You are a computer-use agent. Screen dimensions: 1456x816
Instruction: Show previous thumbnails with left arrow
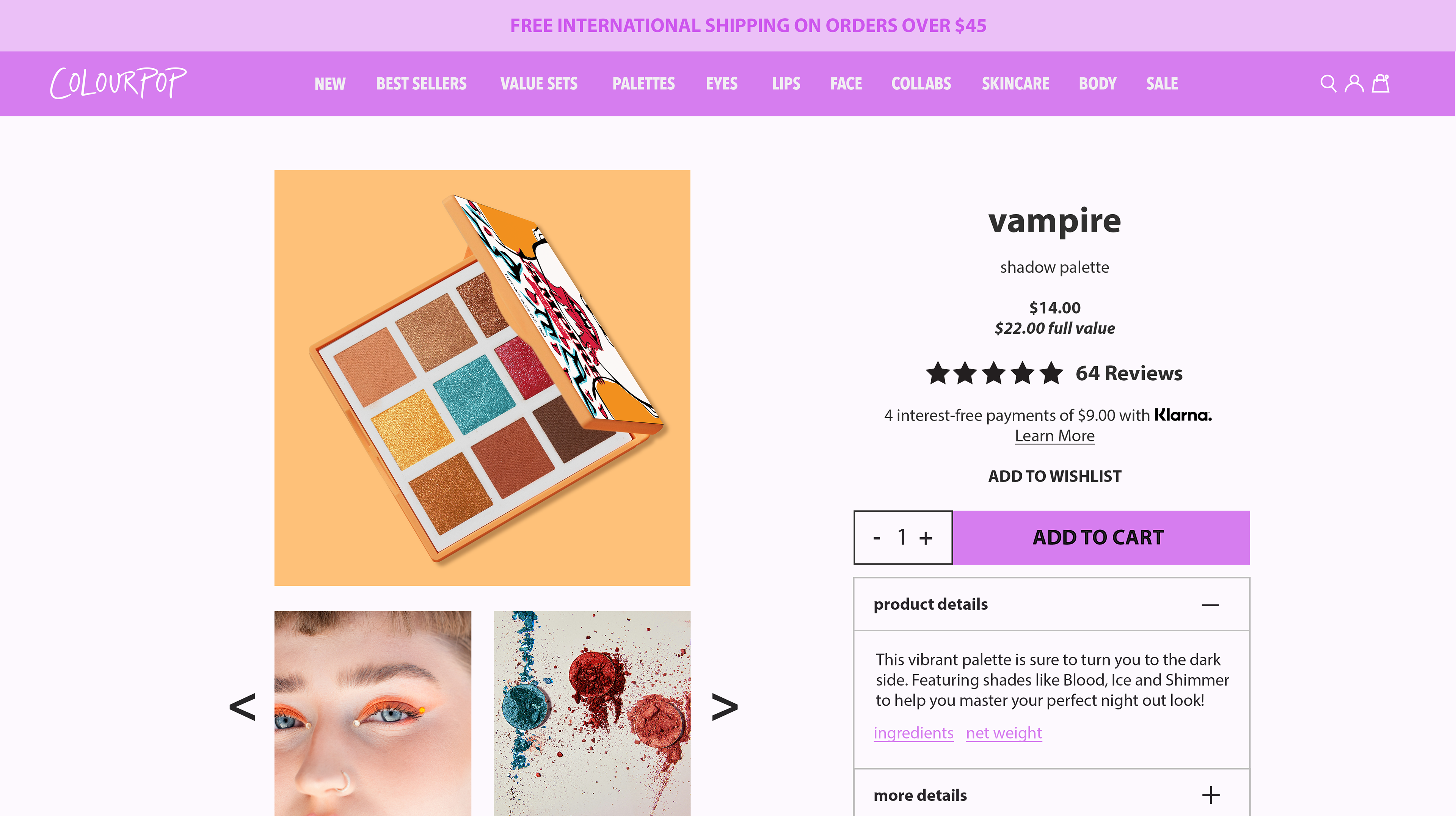(x=243, y=706)
